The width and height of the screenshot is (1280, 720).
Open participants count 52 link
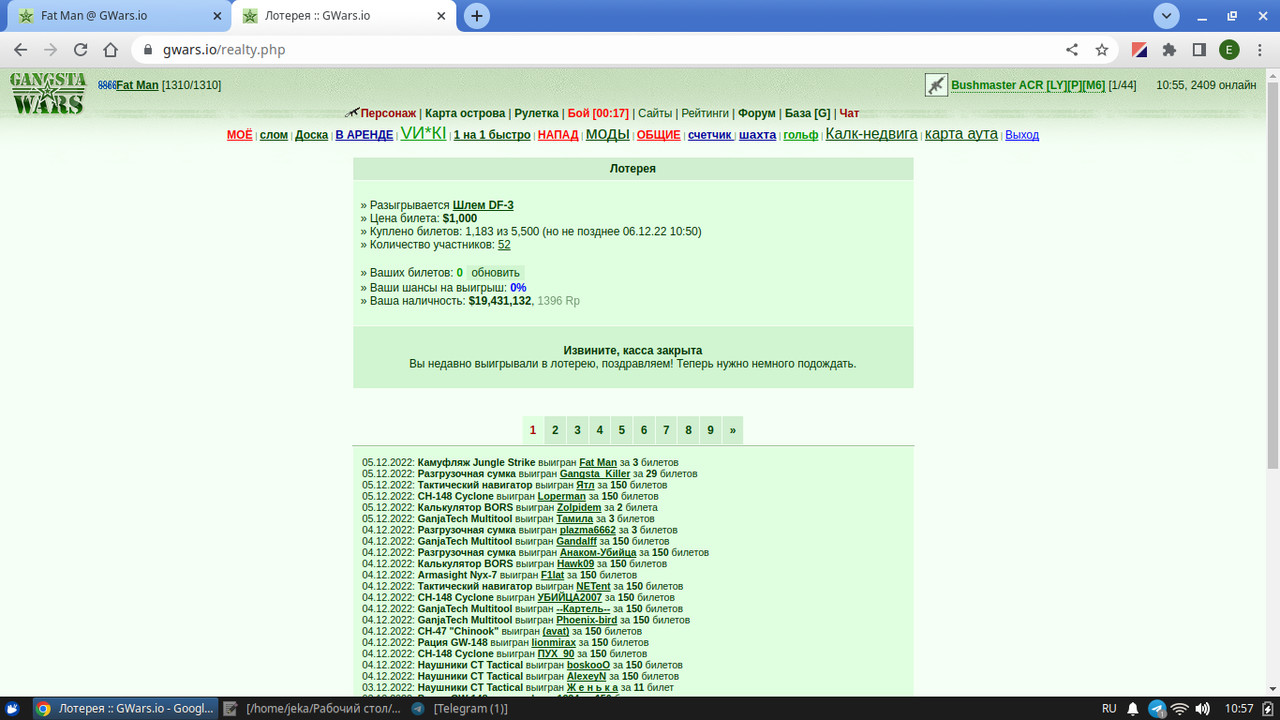504,244
